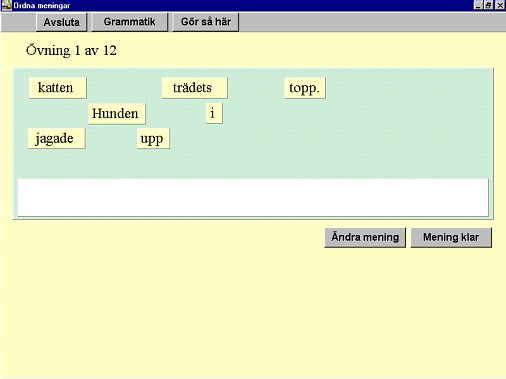Pick the word tile trädets
506x379 pixels.
click(194, 88)
